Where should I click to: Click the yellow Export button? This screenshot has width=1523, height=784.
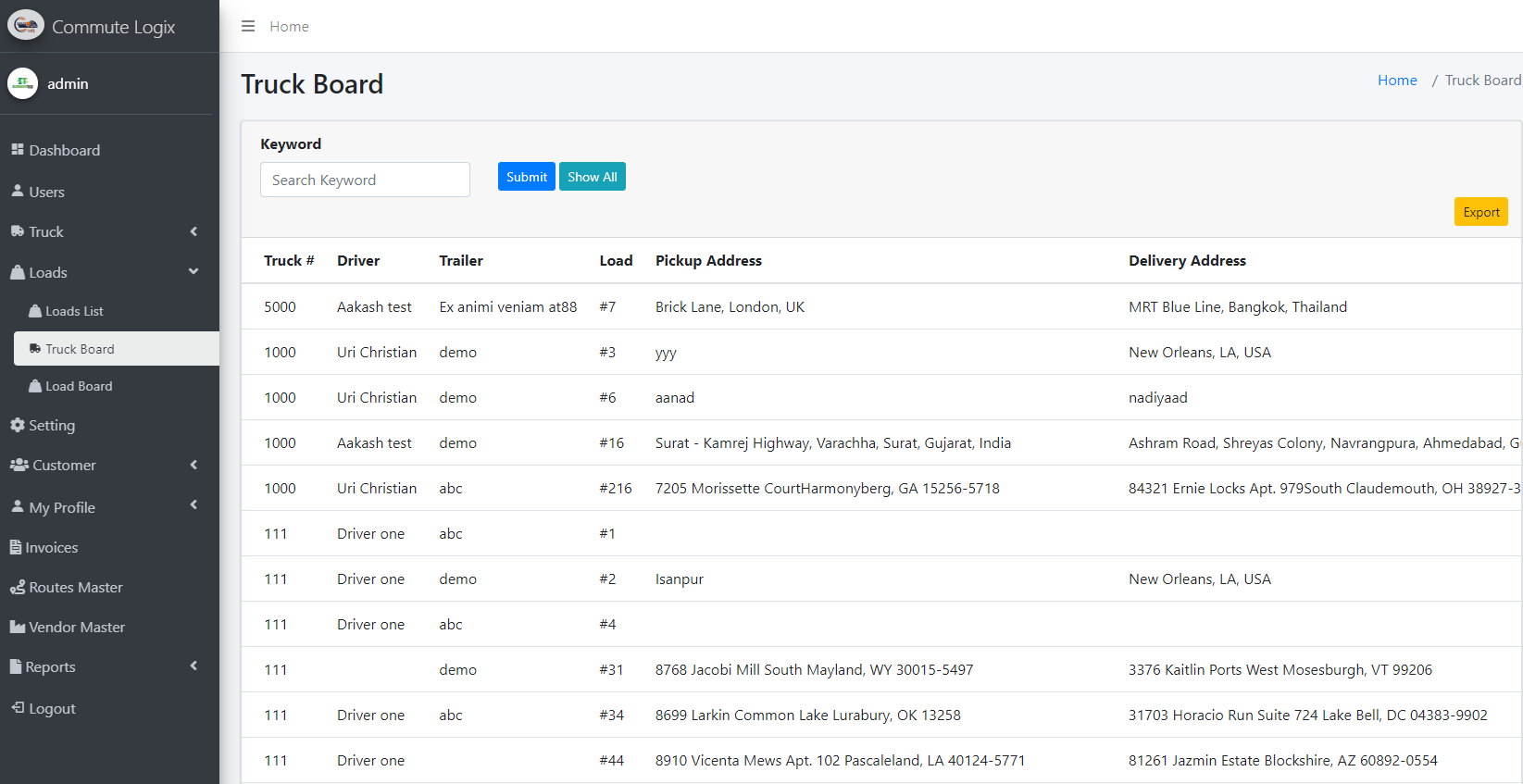1480,212
